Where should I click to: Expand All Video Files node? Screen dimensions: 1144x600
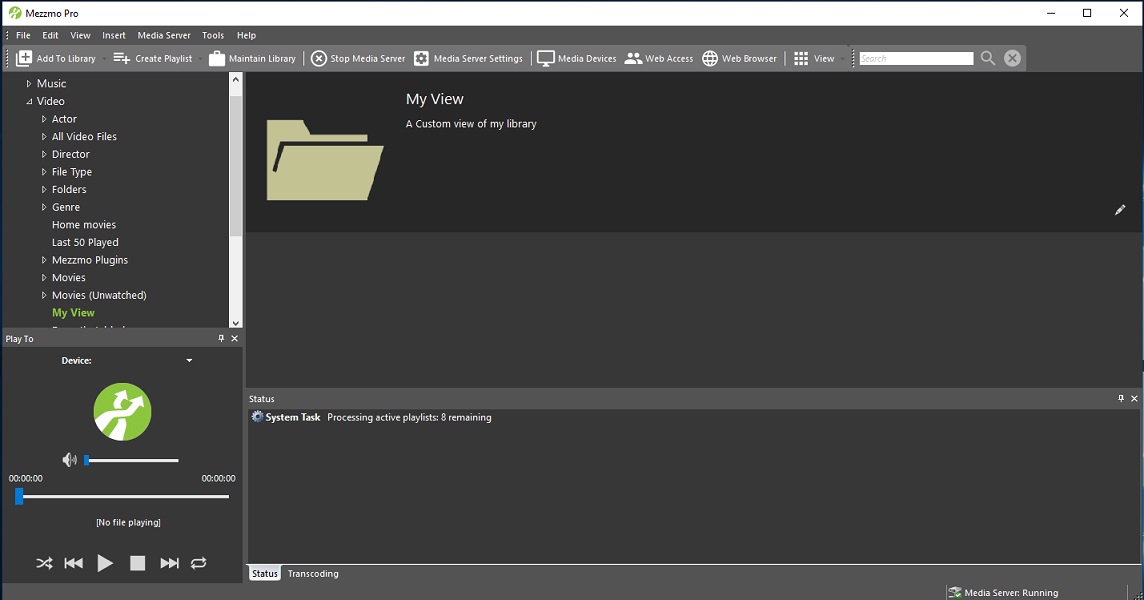tap(44, 136)
